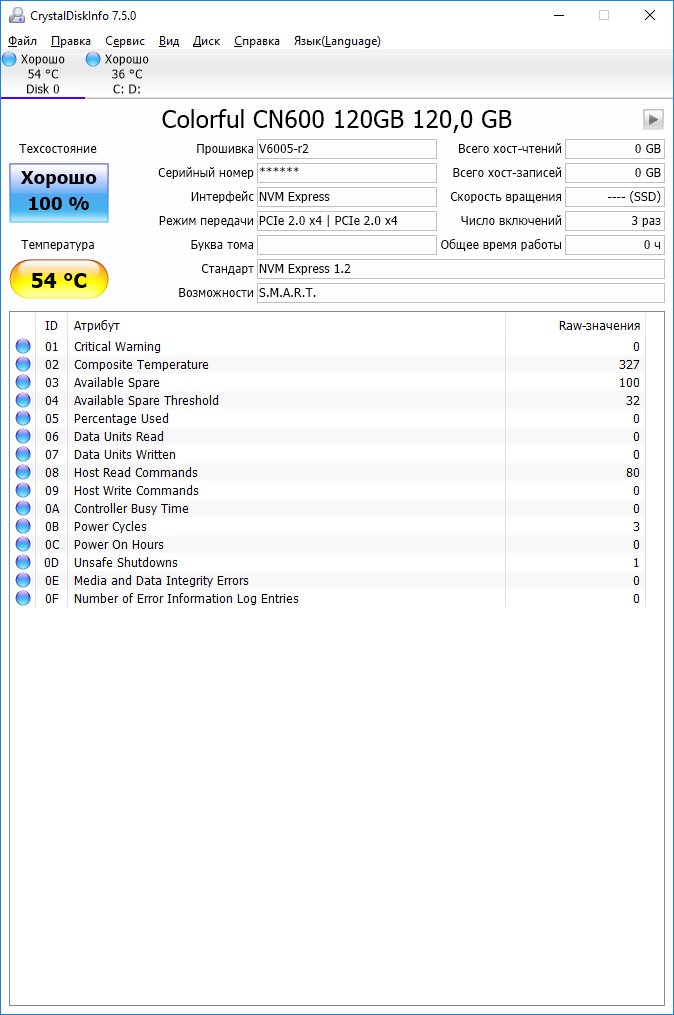
Task: Click raw value 32 of Available Spare Threshold
Action: [x=633, y=400]
